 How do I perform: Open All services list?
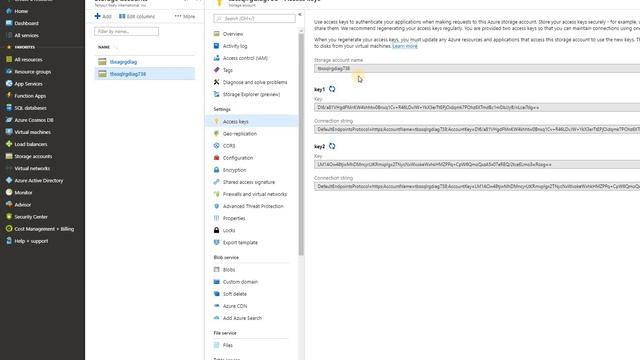click(26, 36)
